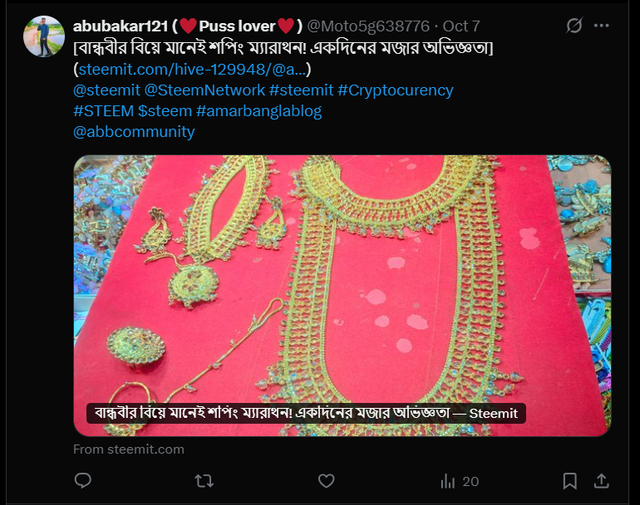Screen dimensions: 640x505
Task: Click the Grok explain post icon
Action: pos(574,25)
